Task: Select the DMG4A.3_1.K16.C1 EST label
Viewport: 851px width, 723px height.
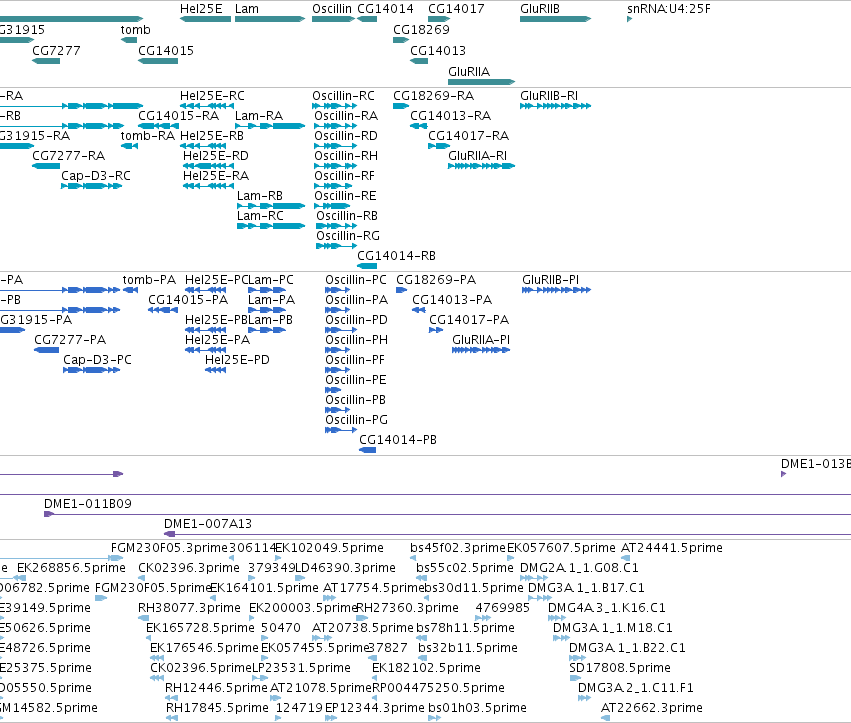Action: point(607,608)
